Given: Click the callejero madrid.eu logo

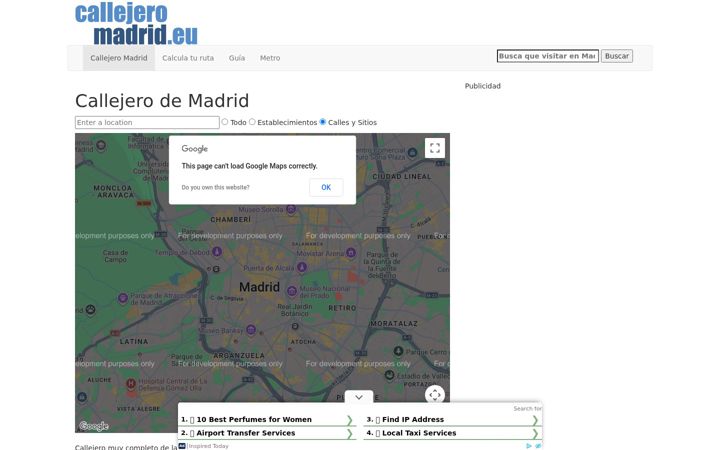Looking at the screenshot, I should (136, 24).
